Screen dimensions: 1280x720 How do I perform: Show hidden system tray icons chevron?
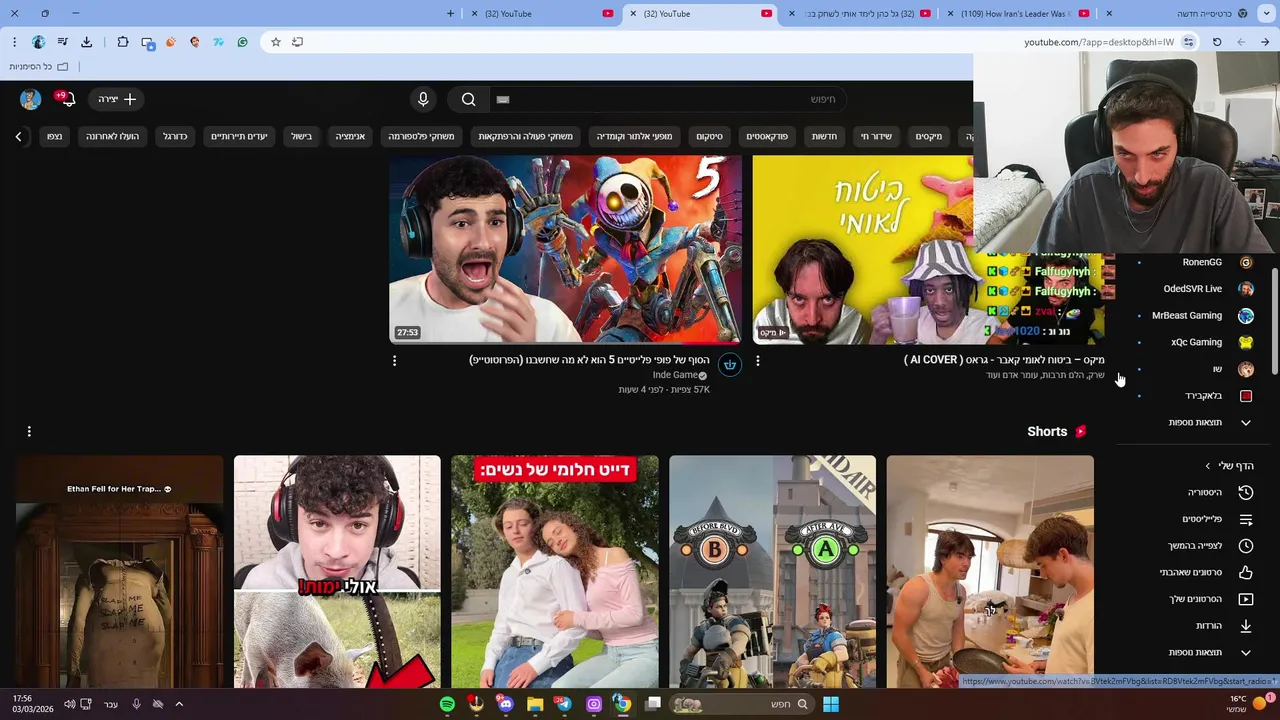(179, 704)
